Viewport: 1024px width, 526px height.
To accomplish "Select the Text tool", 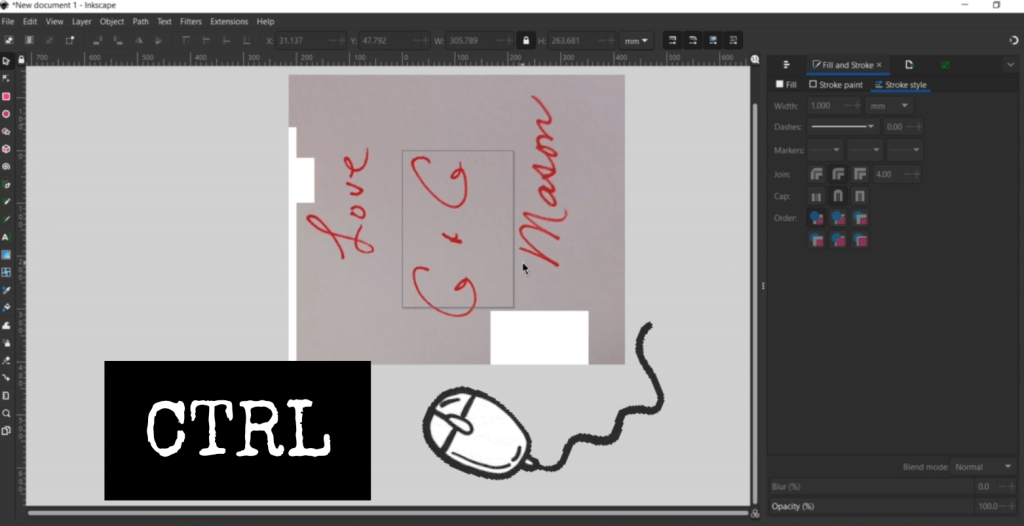I will 6,237.
